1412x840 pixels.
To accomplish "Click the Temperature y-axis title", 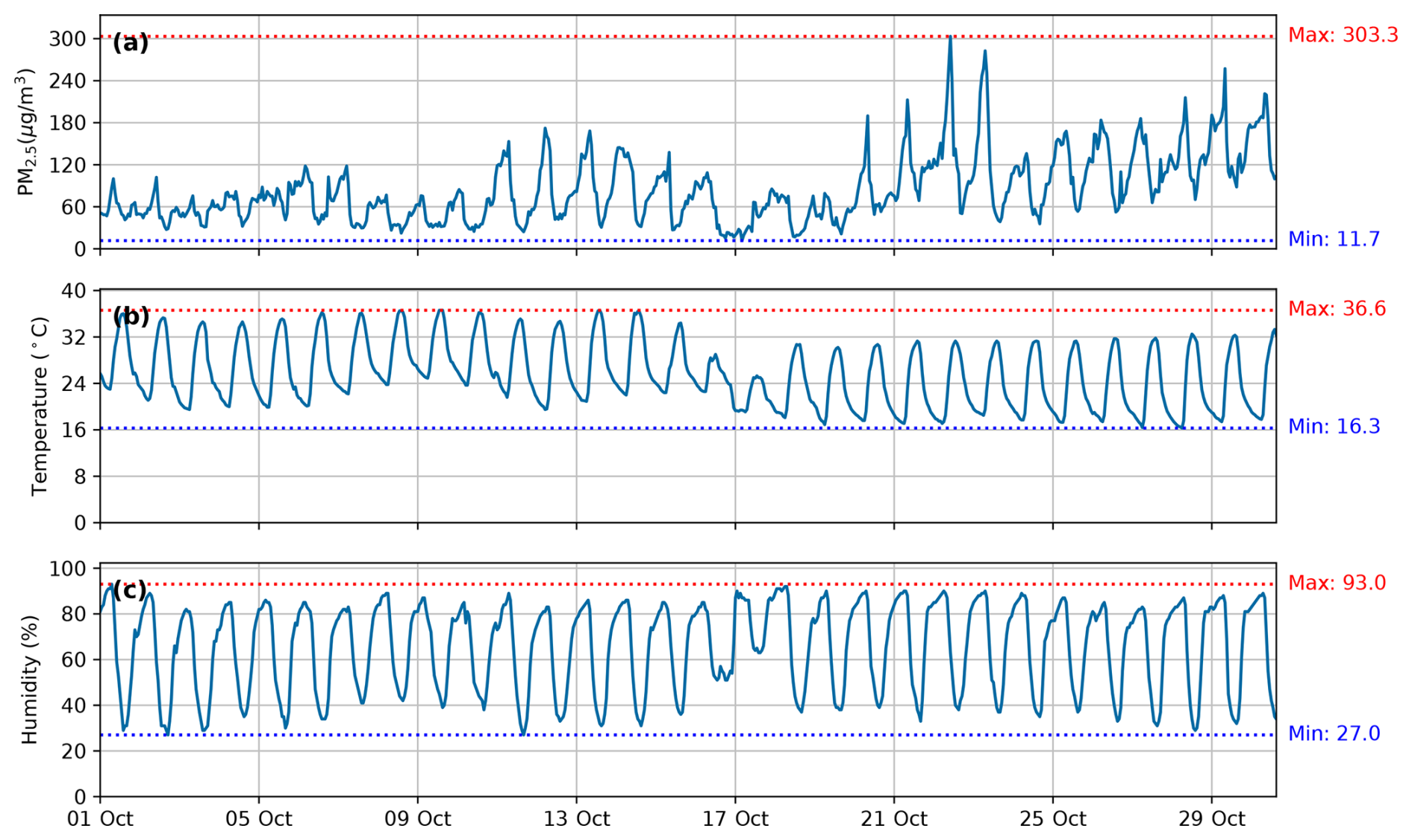I will [39, 406].
